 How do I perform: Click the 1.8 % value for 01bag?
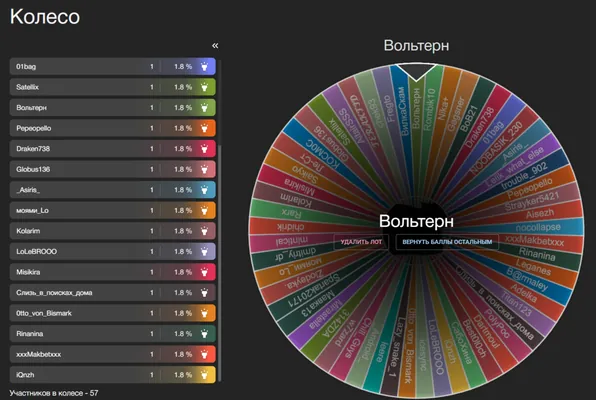coord(183,67)
